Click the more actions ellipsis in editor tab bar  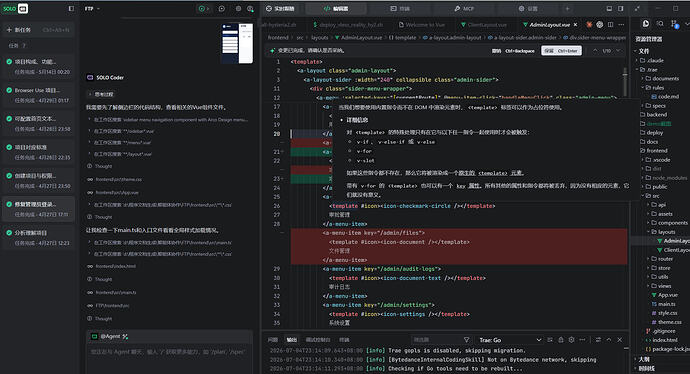(621, 25)
